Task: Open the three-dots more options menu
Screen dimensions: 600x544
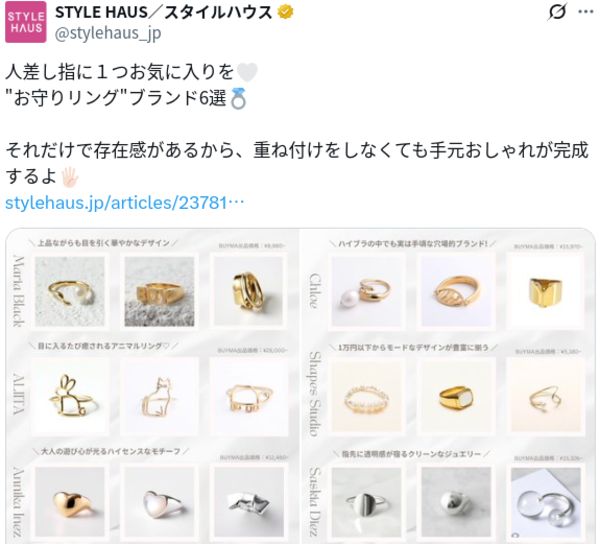Action: (x=586, y=12)
